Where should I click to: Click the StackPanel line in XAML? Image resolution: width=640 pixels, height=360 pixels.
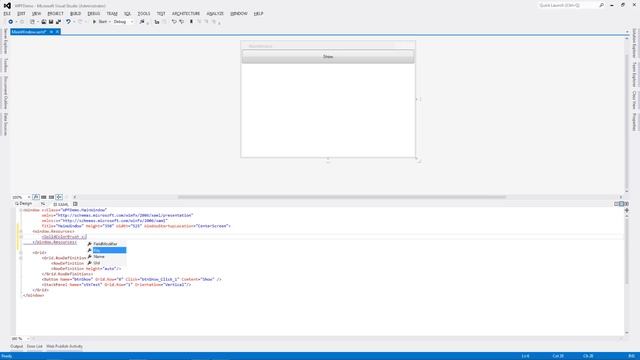[x=116, y=285]
